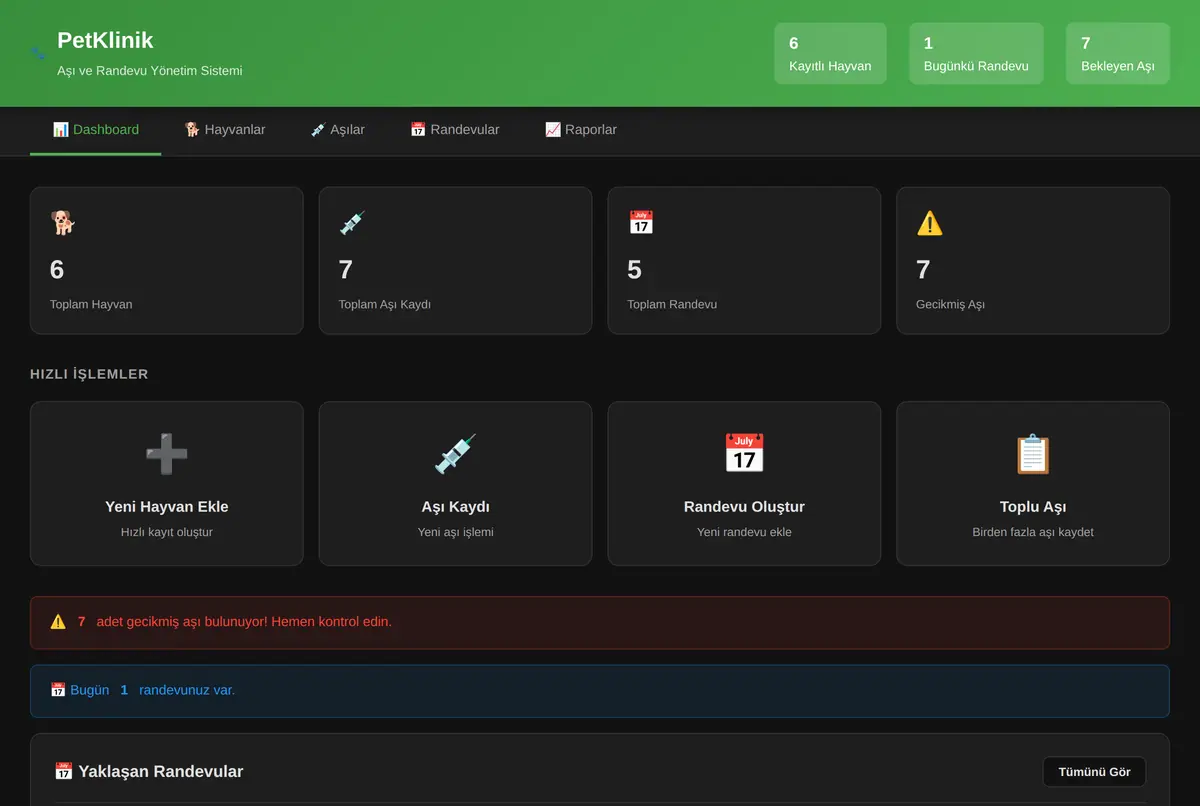Image resolution: width=1200 pixels, height=806 pixels.
Task: Click the syringe icon above Toplam Aşı Kaydı
Action: [352, 222]
